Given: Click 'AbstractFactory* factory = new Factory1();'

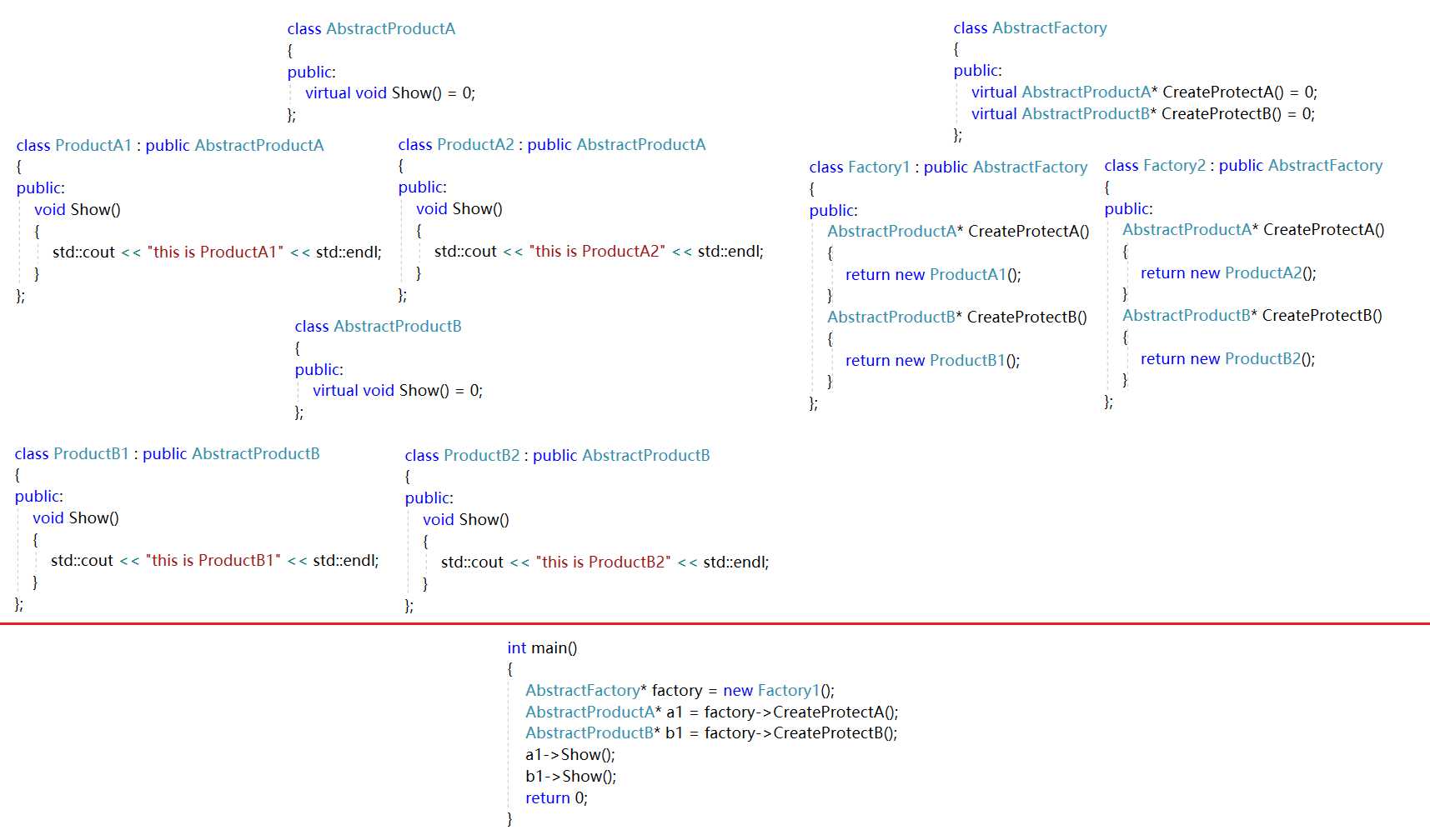Looking at the screenshot, I should 680,691.
